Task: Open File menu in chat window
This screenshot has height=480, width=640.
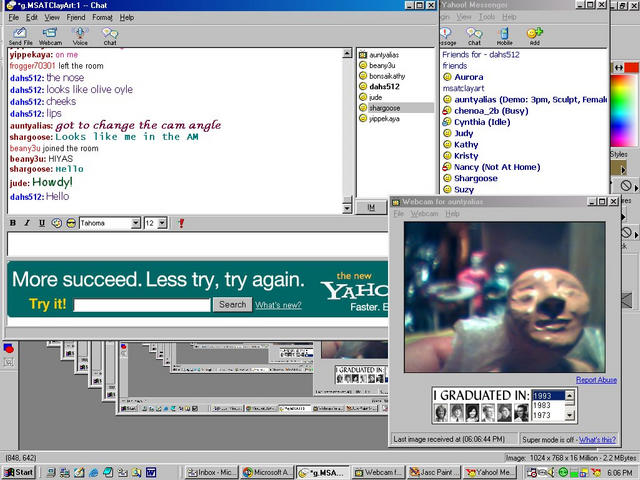Action: (x=13, y=18)
